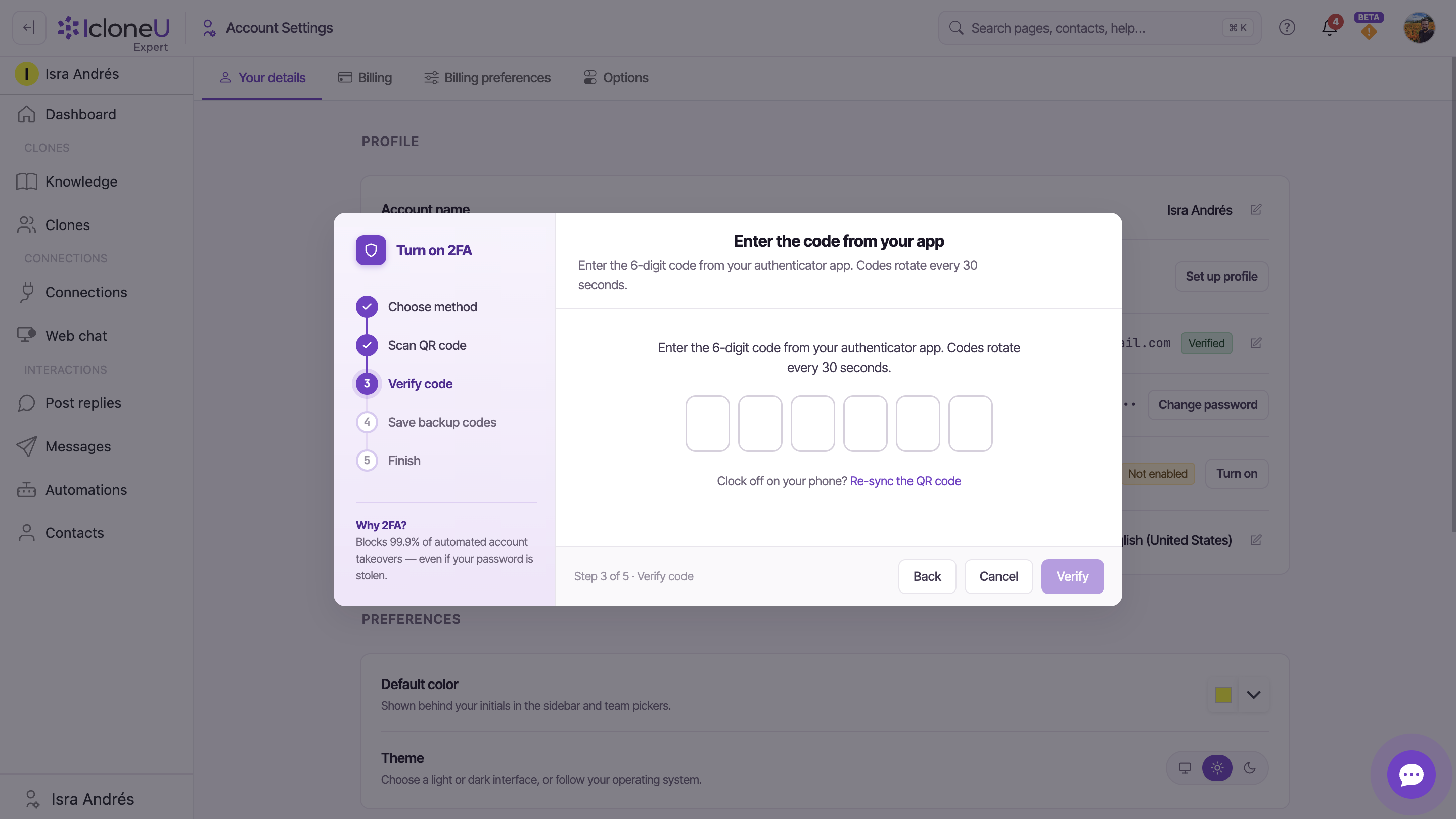
Task: Click the edit icon beside language setting
Action: (1256, 540)
